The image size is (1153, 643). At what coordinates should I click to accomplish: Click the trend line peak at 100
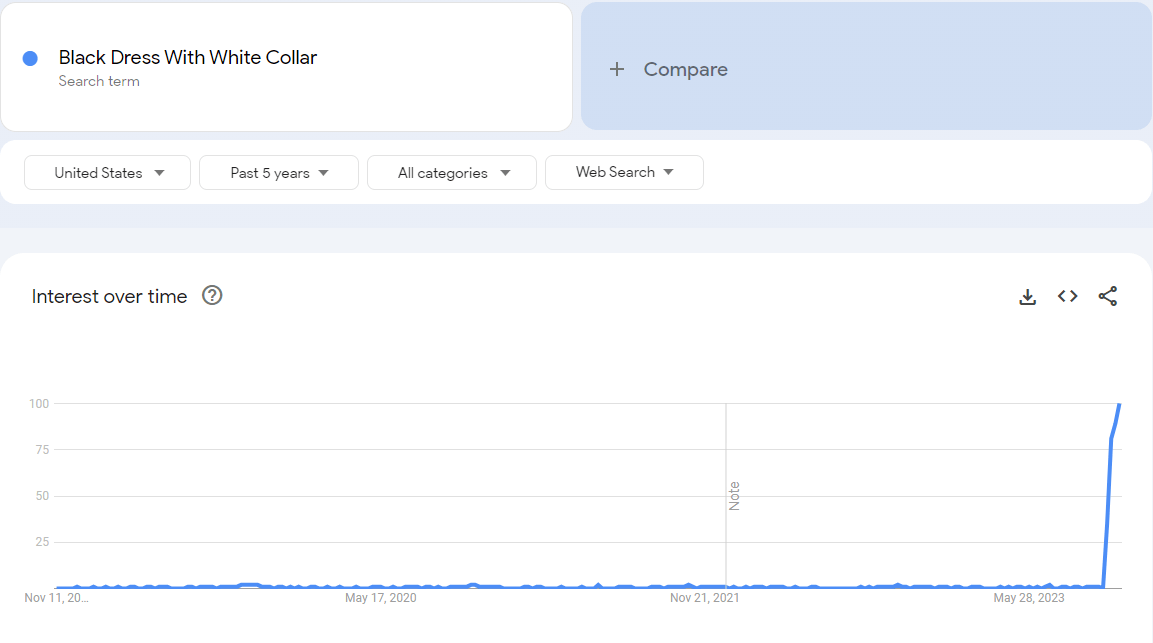[1119, 404]
